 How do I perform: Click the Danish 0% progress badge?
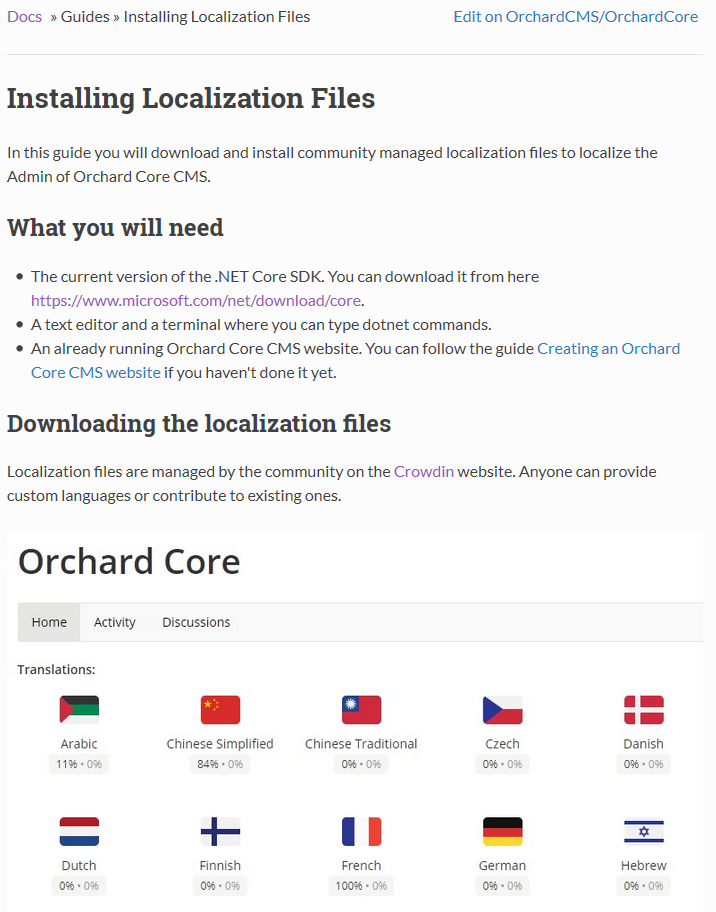tap(643, 764)
